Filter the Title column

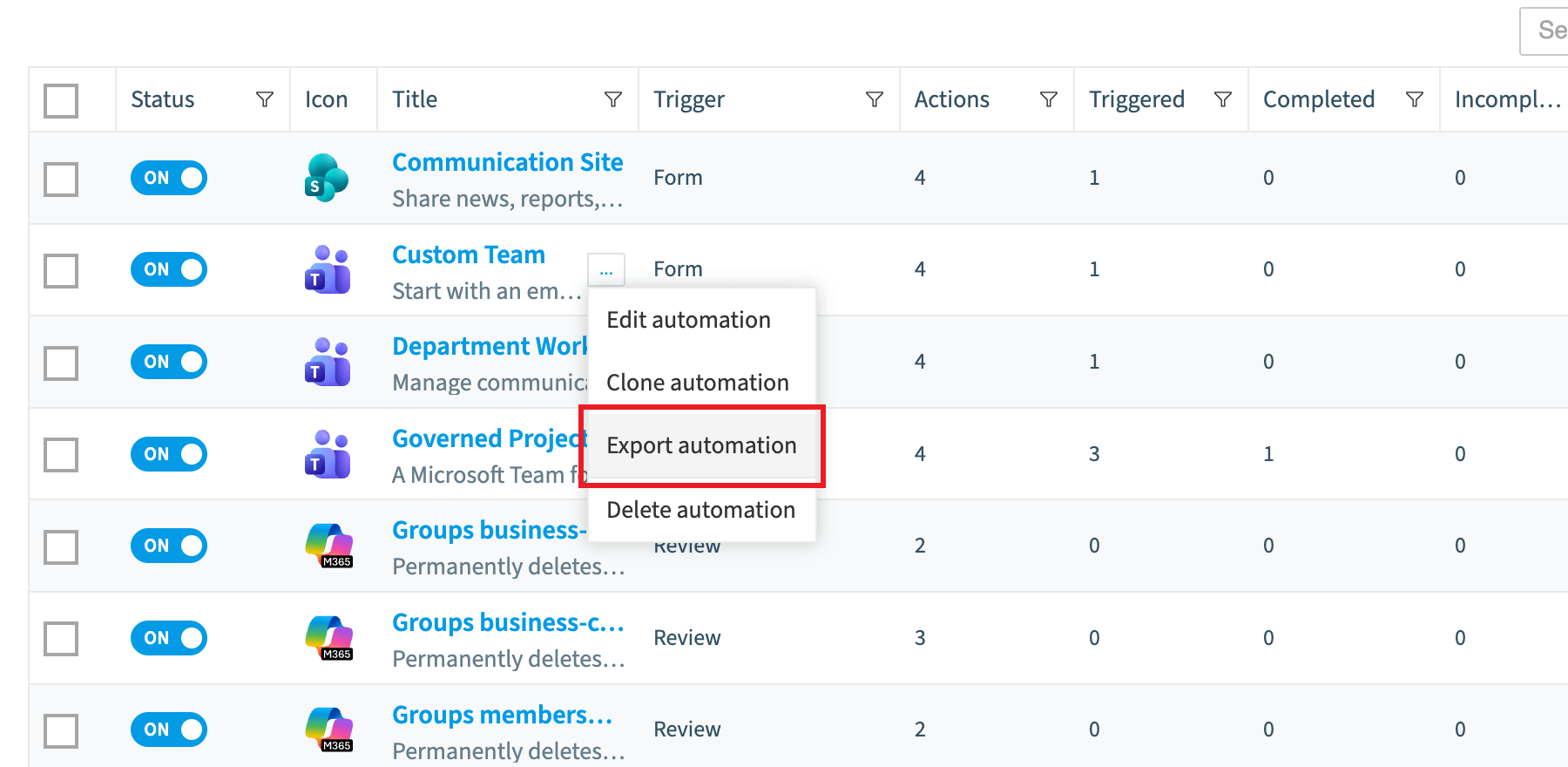click(613, 99)
